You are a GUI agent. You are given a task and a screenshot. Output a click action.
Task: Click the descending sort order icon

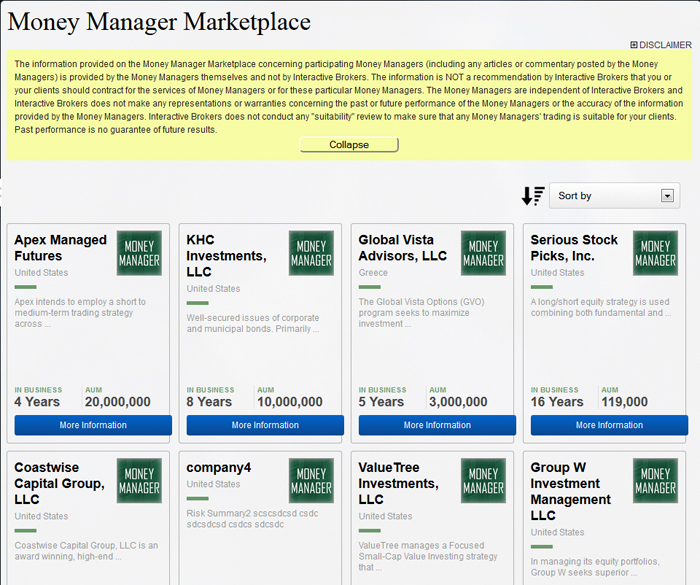[533, 196]
